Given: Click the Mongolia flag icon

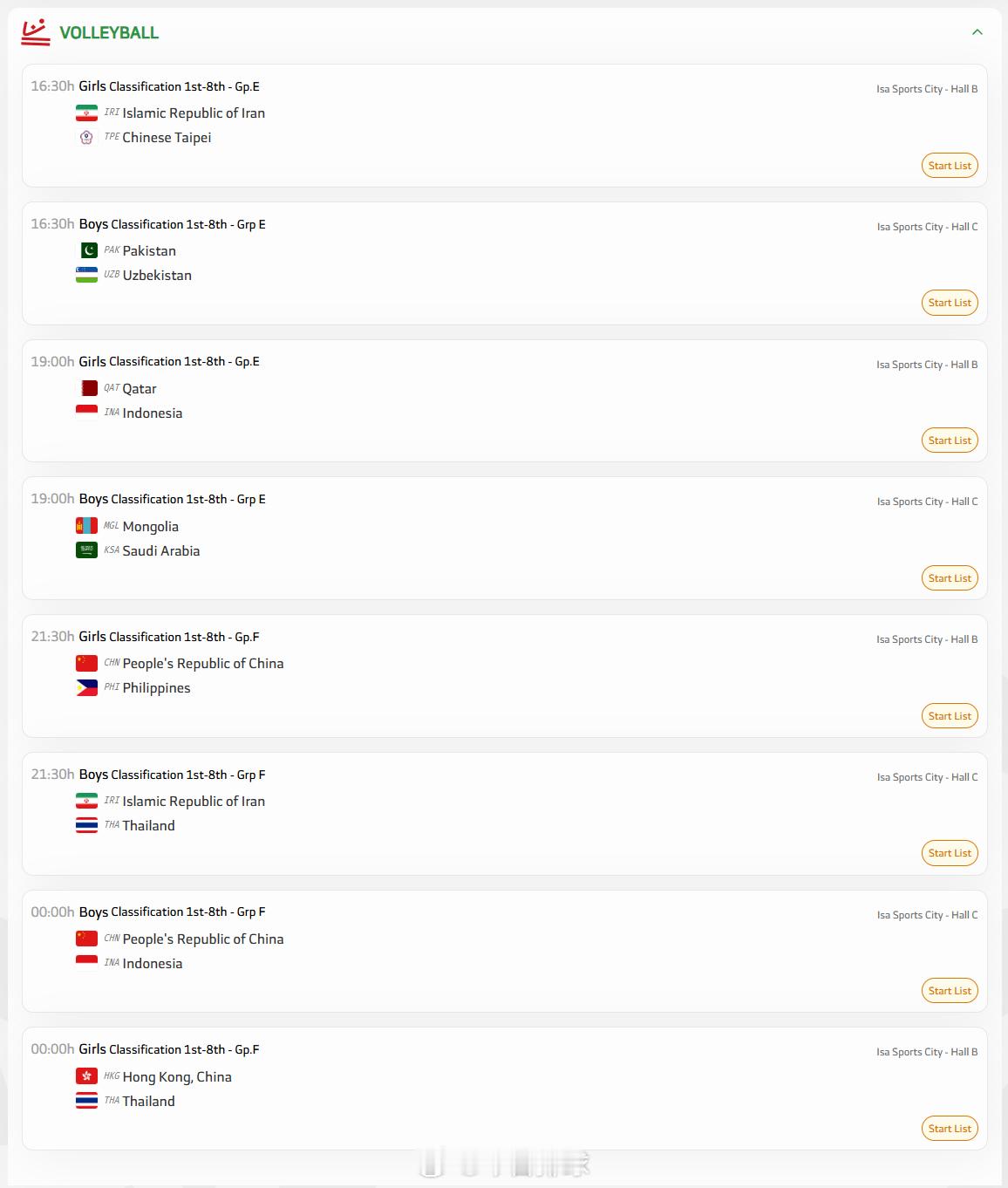Looking at the screenshot, I should click(86, 527).
